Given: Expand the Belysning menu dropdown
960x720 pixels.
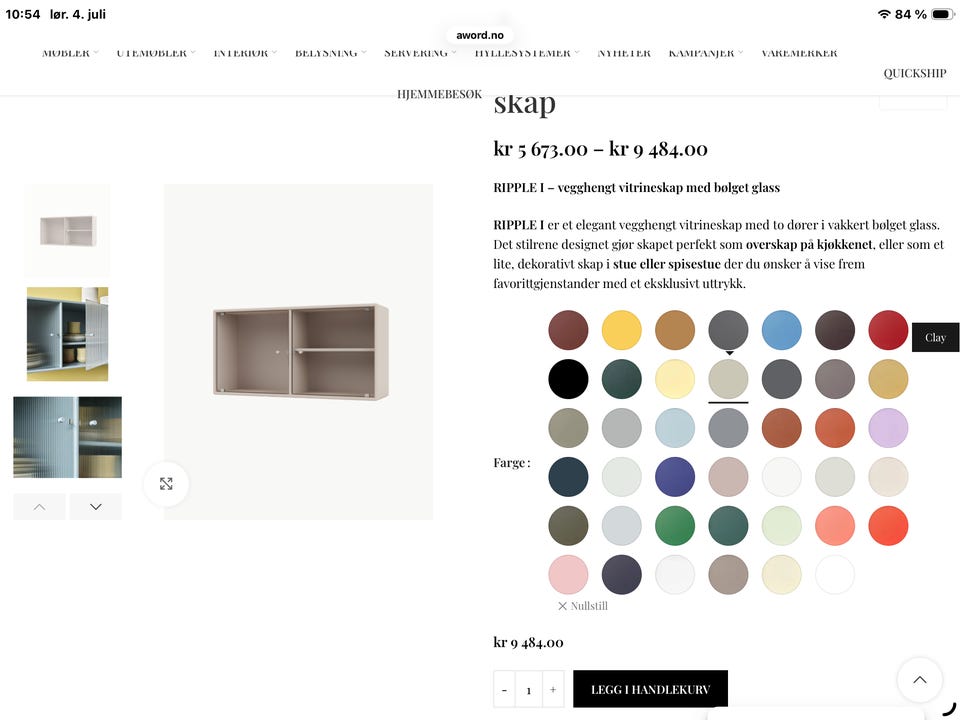Looking at the screenshot, I should point(331,53).
